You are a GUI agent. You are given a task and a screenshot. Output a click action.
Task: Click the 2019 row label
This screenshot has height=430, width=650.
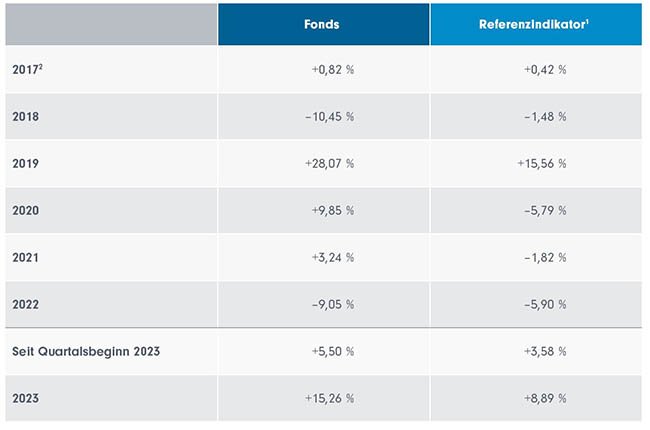(27, 164)
